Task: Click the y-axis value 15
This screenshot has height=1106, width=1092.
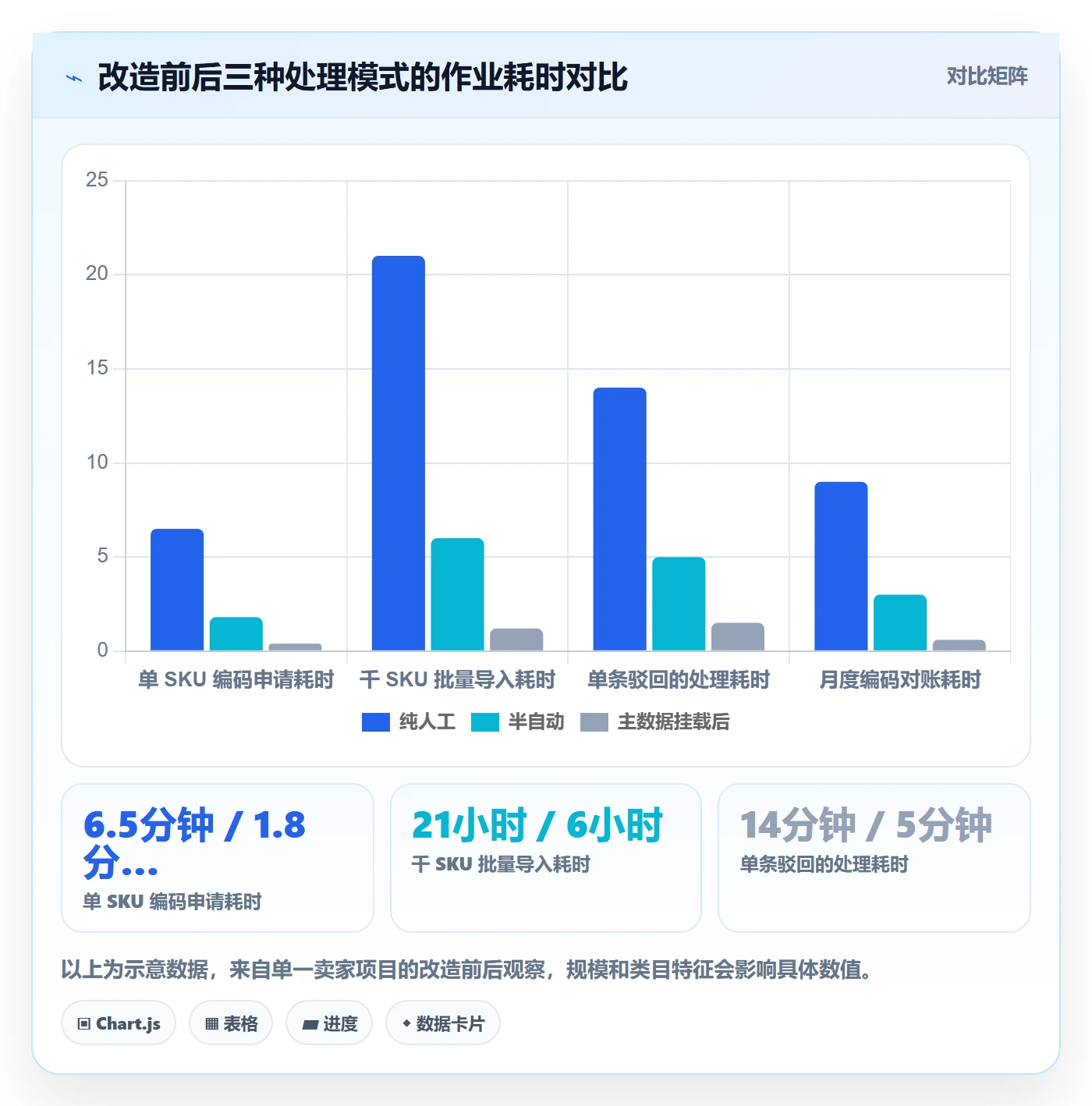Action: (x=97, y=368)
